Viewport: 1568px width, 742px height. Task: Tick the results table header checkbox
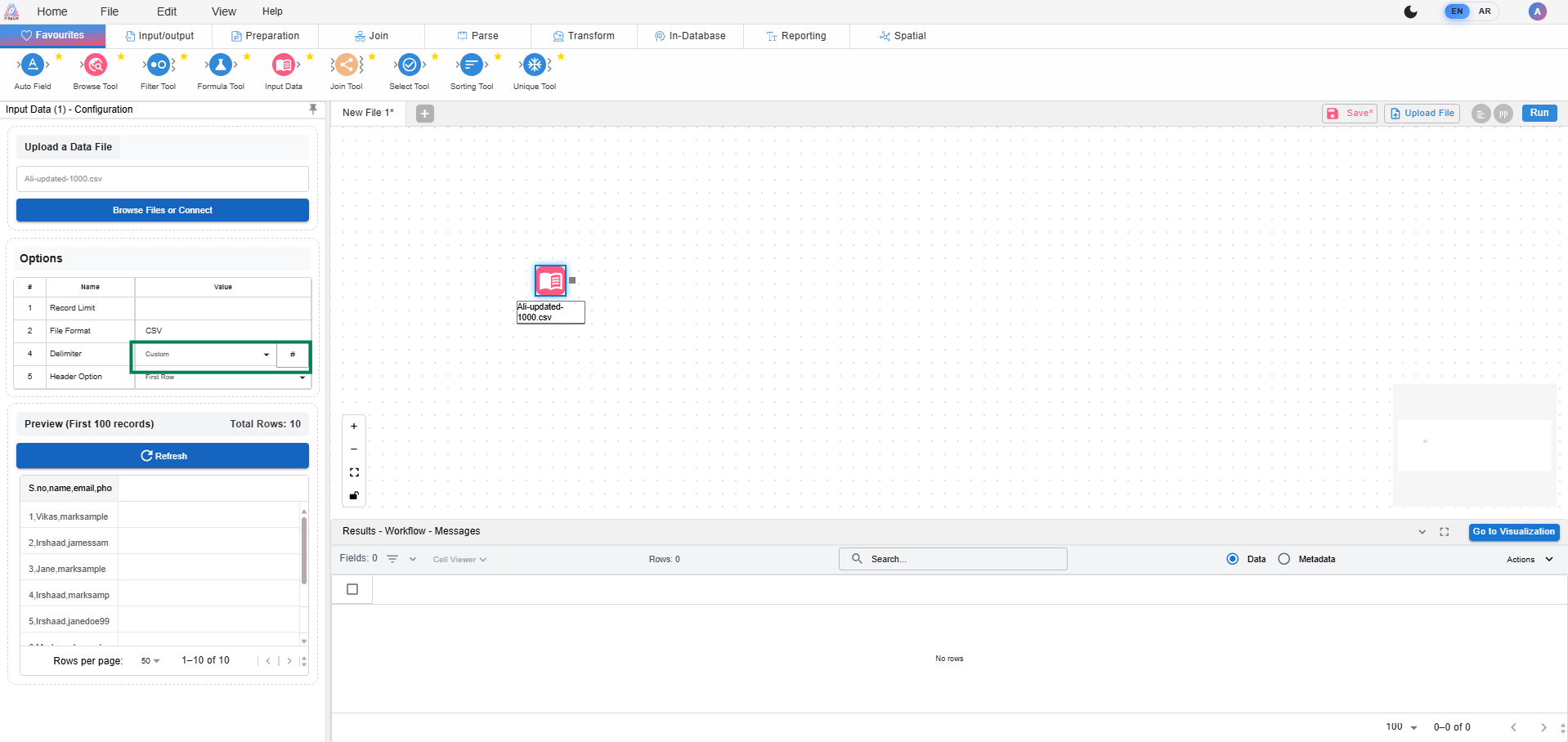[x=352, y=589]
